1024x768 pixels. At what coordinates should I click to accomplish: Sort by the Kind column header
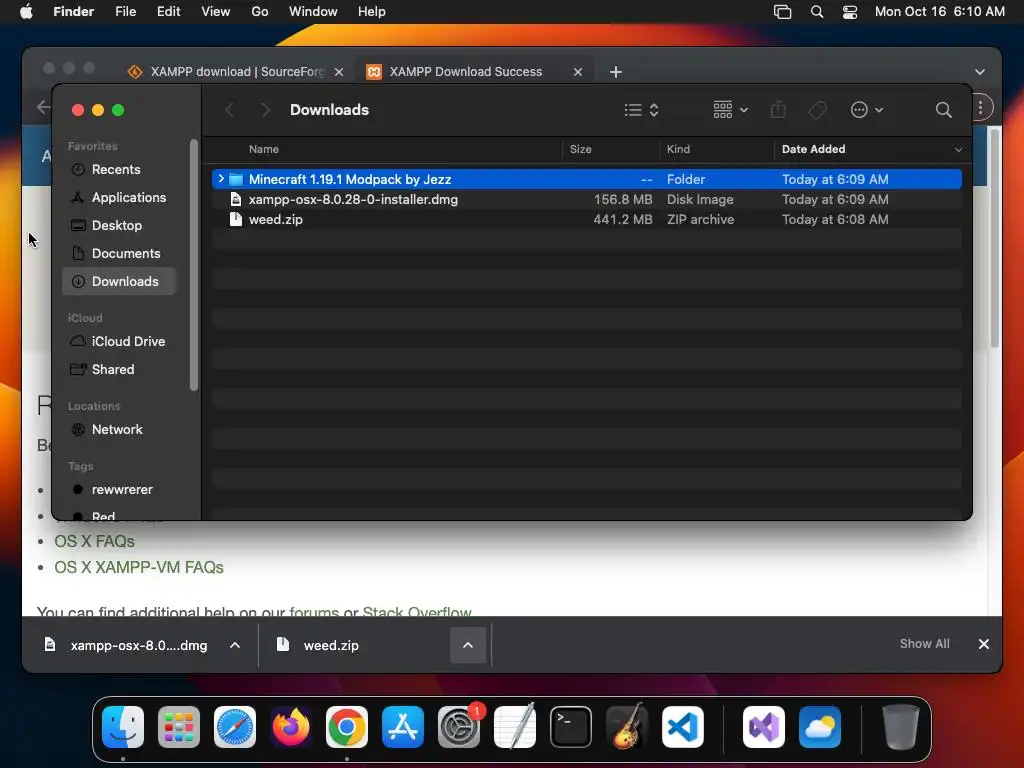[x=678, y=149]
